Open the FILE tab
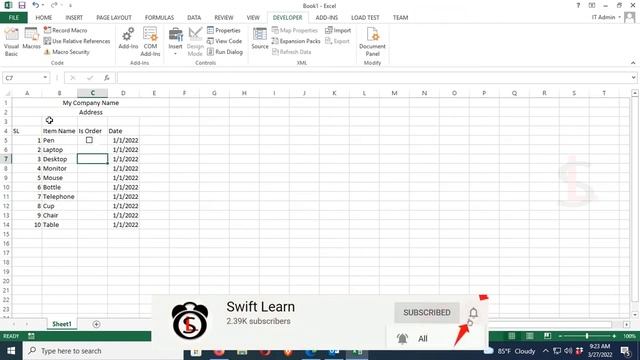The width and height of the screenshot is (640, 360). tap(13, 18)
